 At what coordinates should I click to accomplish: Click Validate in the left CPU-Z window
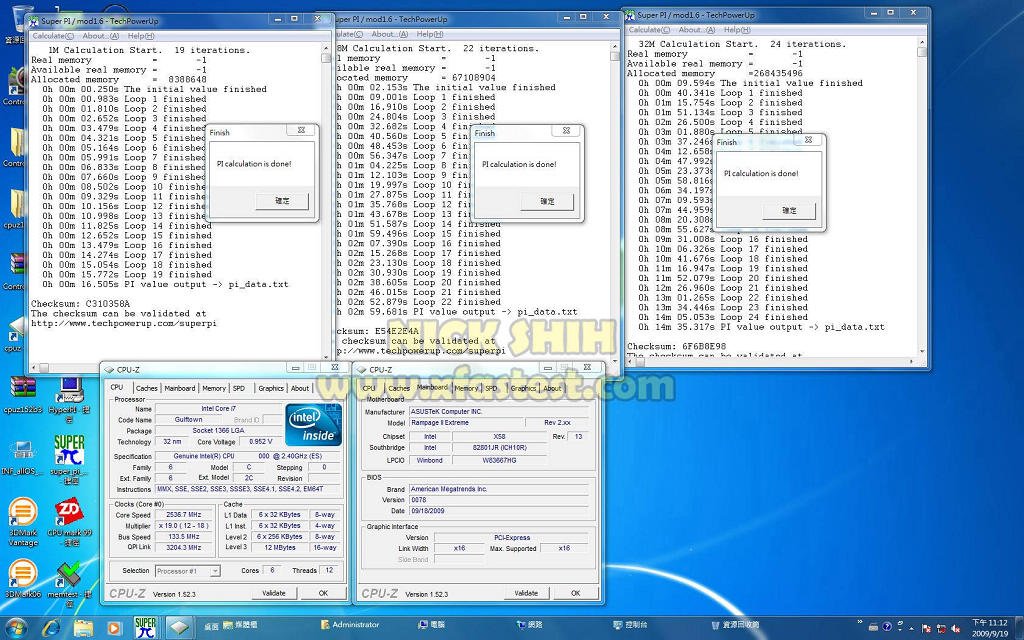(x=274, y=593)
